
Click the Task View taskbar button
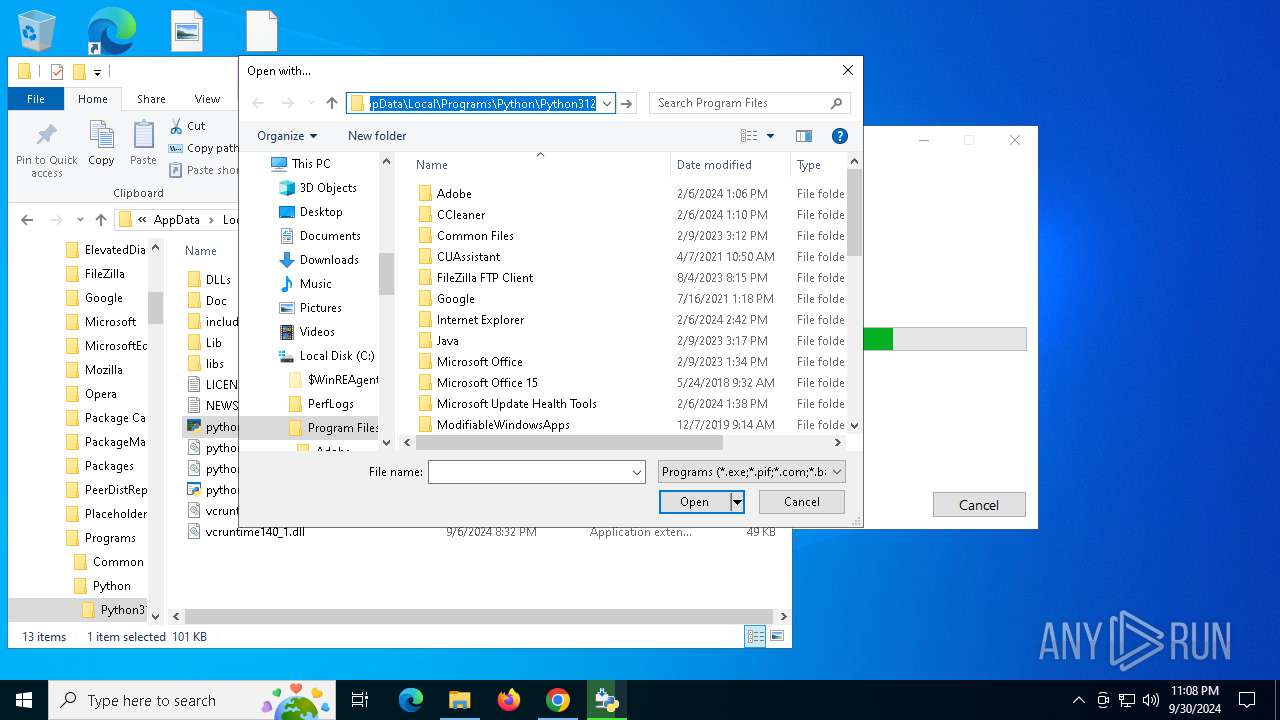pos(360,700)
